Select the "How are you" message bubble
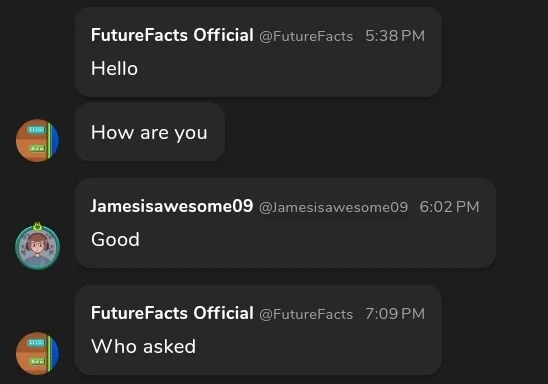This screenshot has height=384, width=548. [x=150, y=132]
